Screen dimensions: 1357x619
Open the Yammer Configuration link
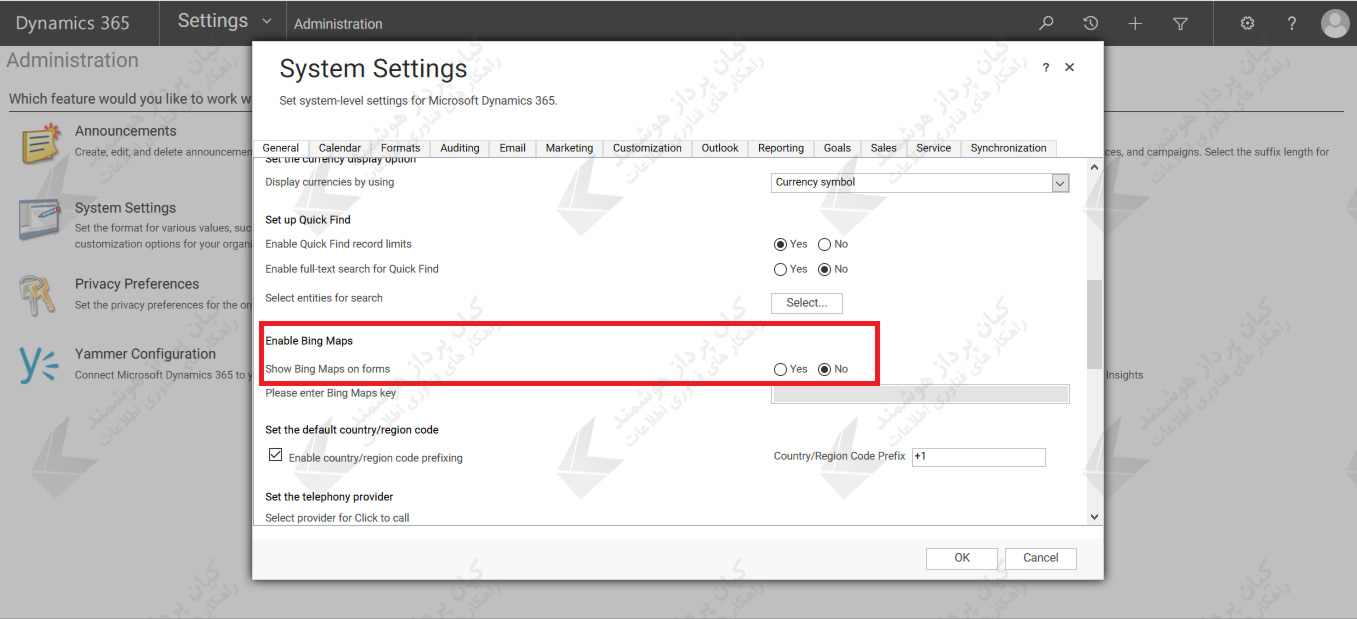tap(145, 354)
